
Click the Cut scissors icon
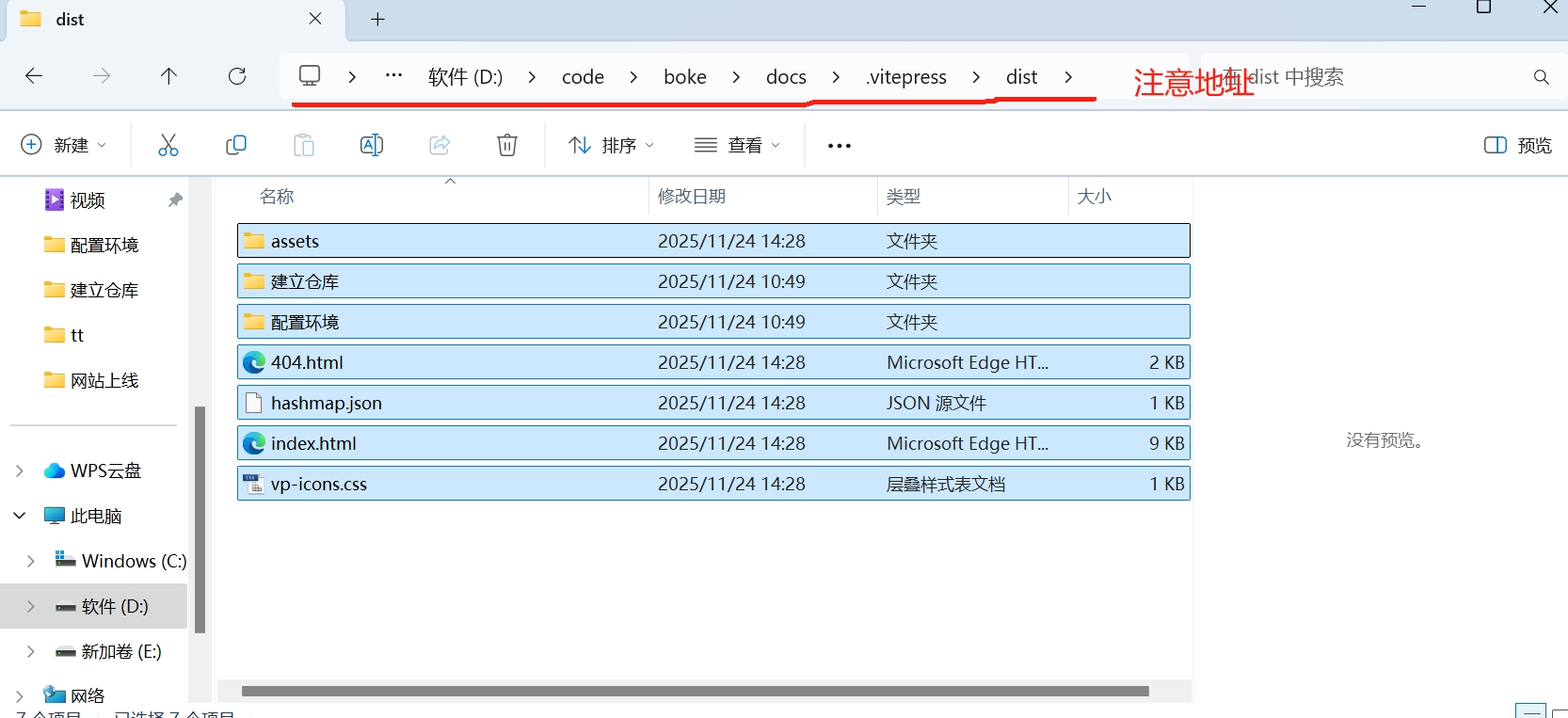(168, 145)
